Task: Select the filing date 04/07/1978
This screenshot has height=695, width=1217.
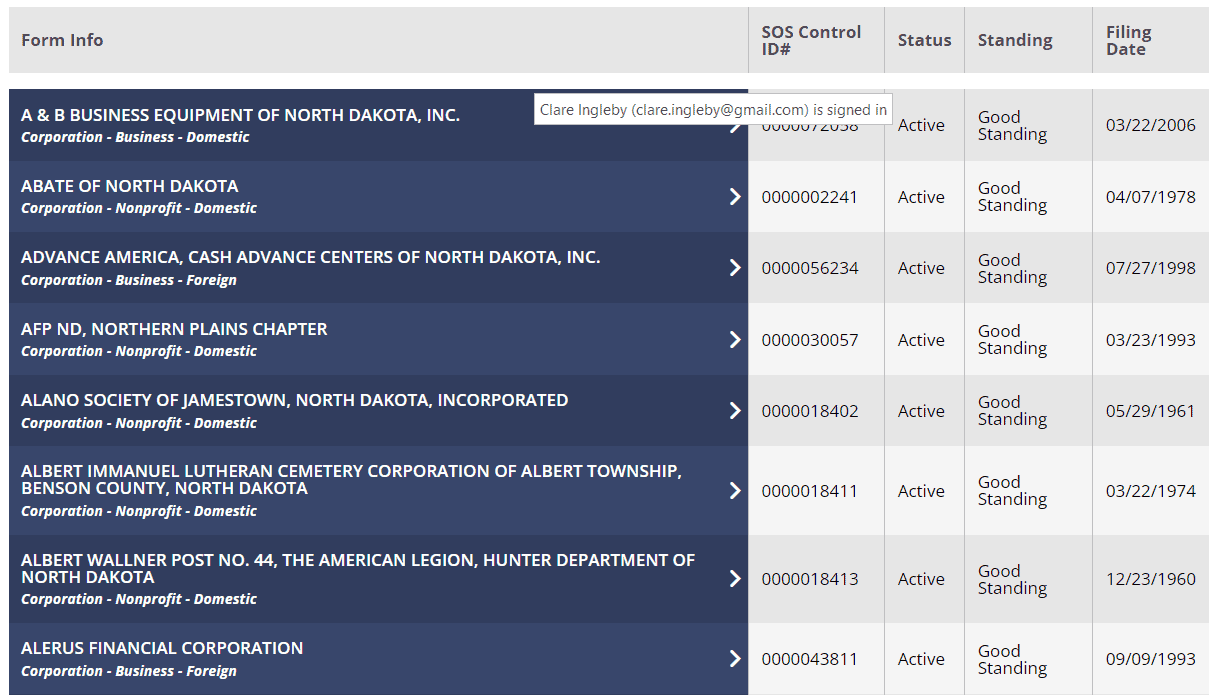Action: point(1150,196)
